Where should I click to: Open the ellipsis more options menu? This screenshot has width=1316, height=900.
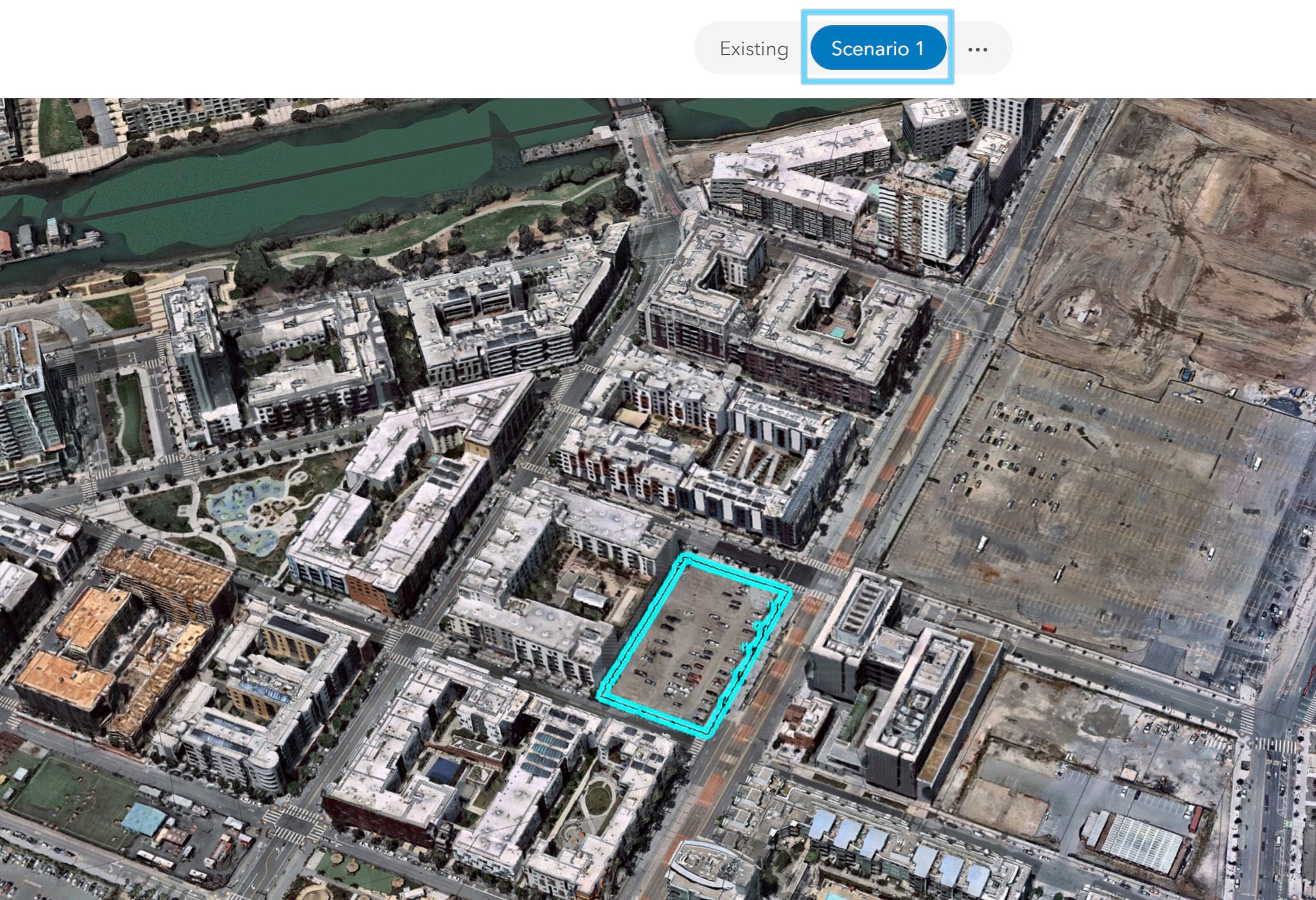click(x=977, y=49)
